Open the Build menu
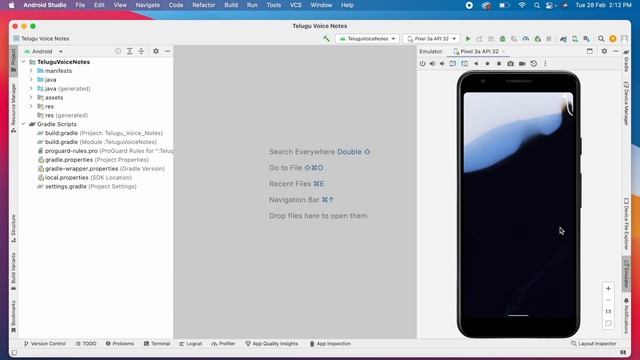 pos(231,5)
